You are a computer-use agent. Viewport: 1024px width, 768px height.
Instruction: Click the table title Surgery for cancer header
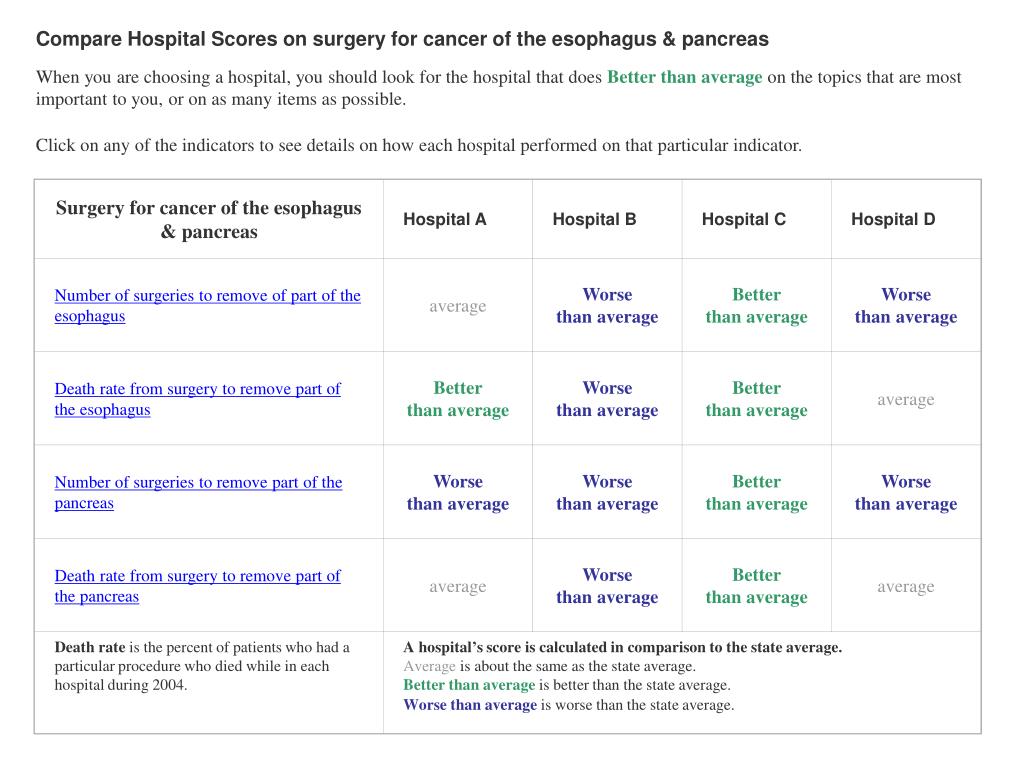(208, 219)
